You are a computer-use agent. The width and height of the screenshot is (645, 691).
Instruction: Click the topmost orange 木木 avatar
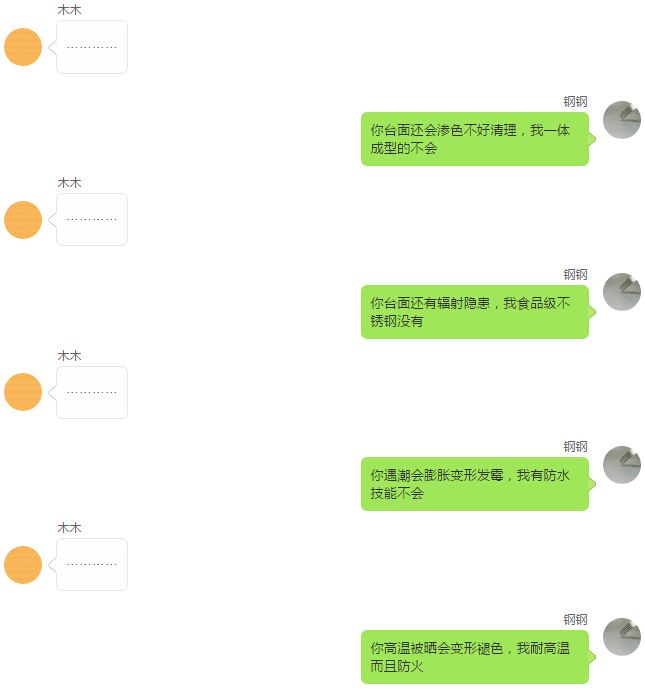(x=23, y=47)
